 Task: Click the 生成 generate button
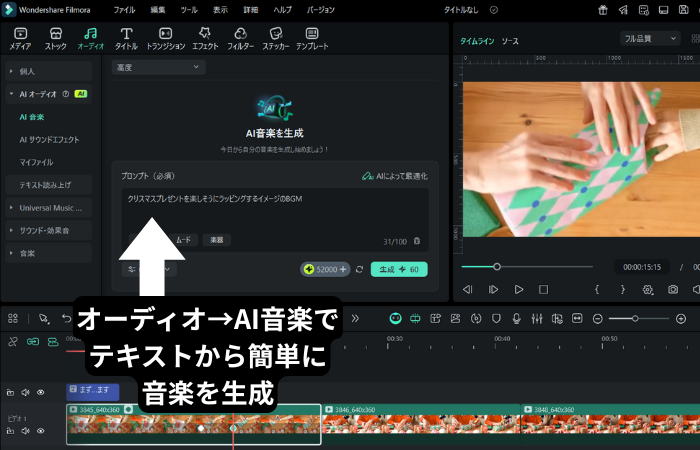pyautogui.click(x=399, y=269)
